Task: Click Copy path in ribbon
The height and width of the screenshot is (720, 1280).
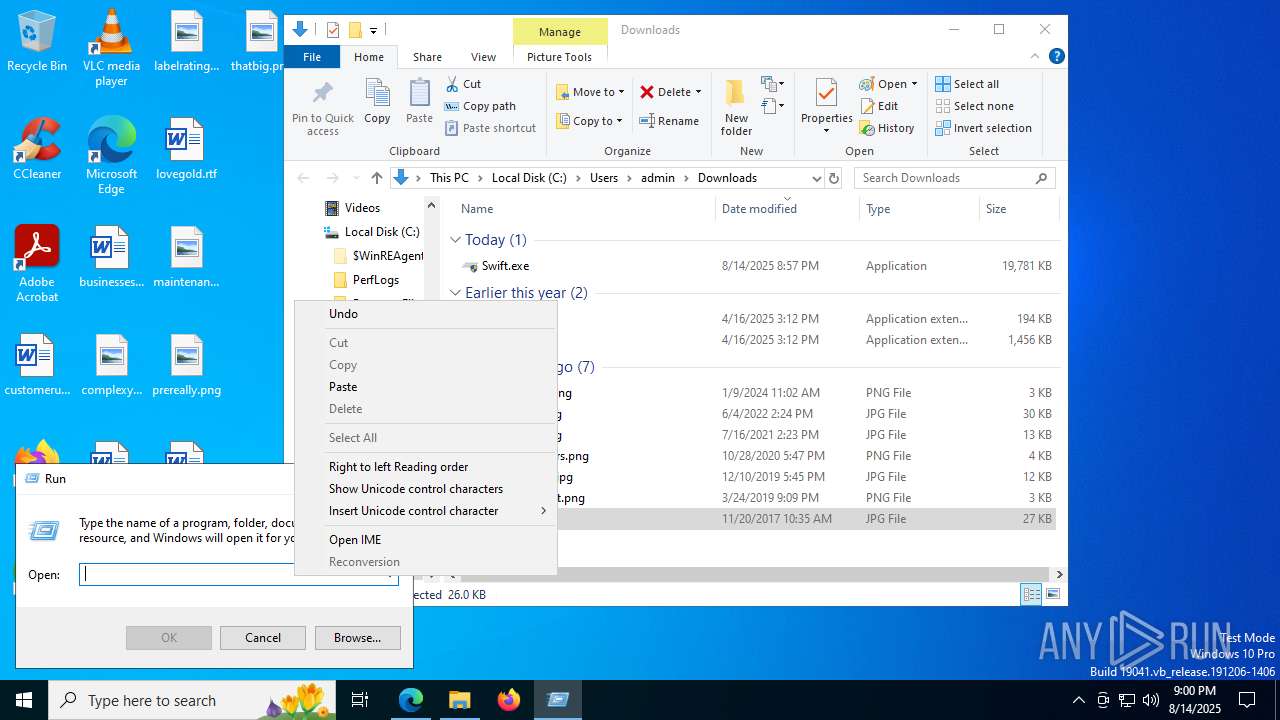Action: (480, 106)
